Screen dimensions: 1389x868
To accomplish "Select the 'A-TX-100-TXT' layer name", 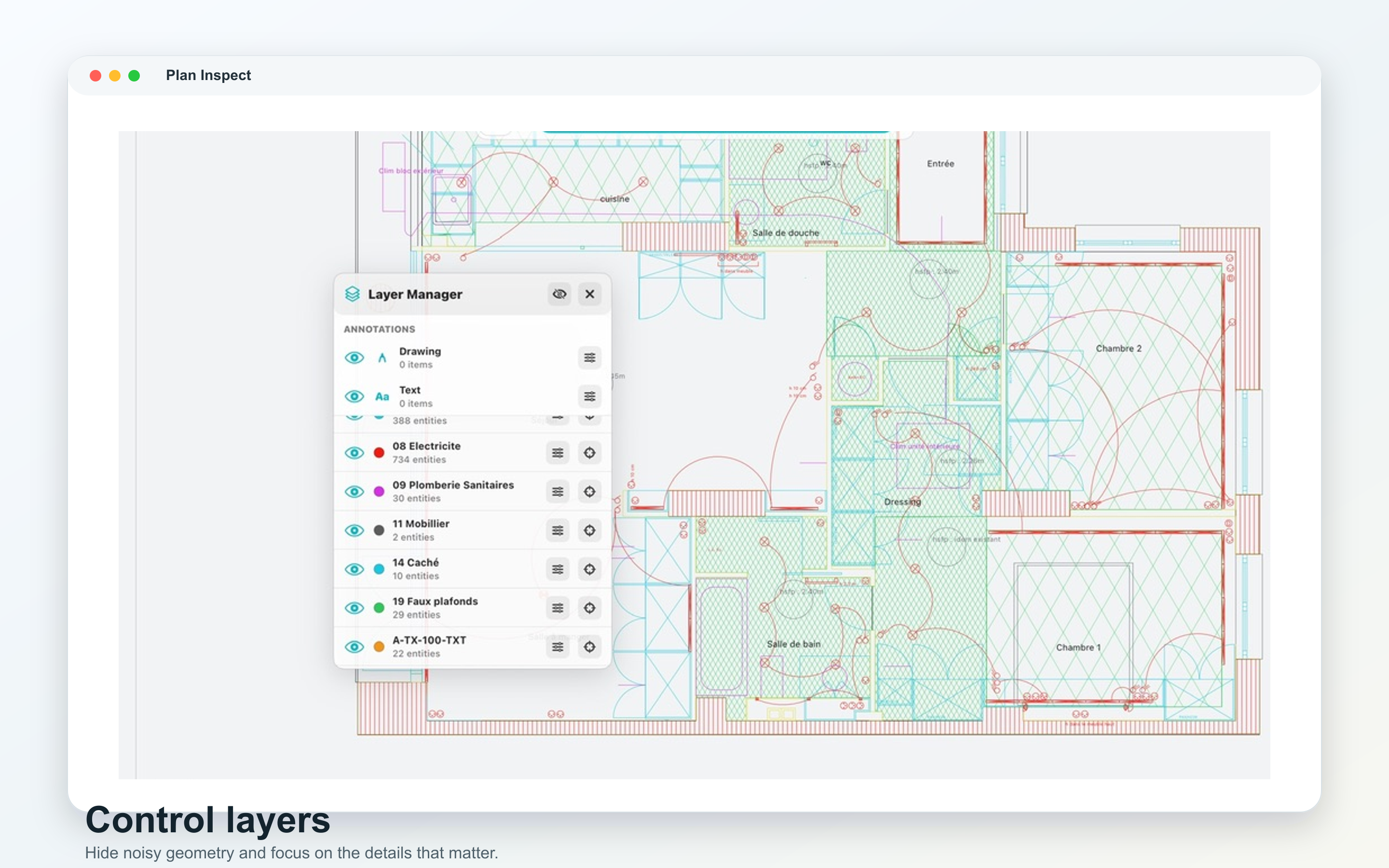I will point(429,640).
